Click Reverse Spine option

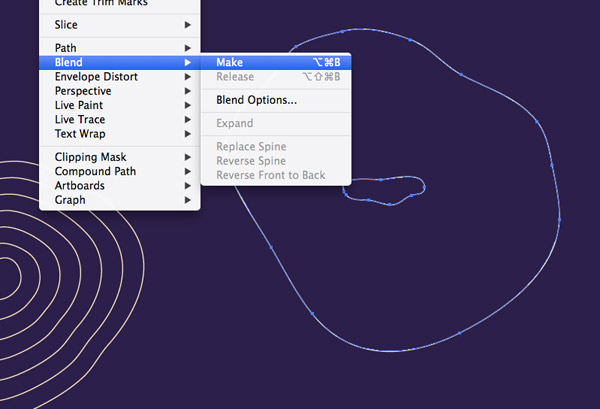coord(251,161)
